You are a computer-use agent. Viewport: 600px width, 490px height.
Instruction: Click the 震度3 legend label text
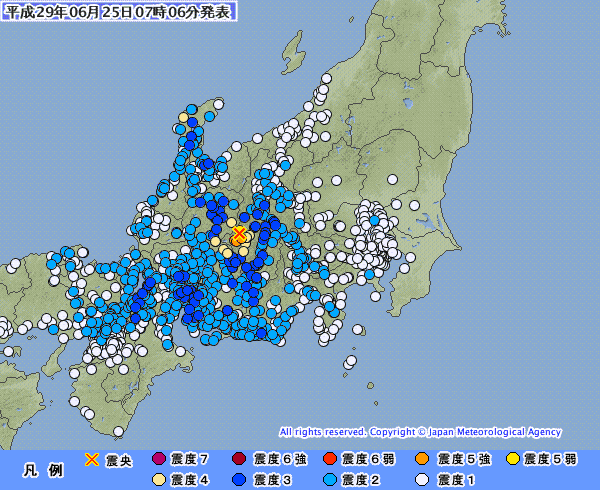coord(272,480)
